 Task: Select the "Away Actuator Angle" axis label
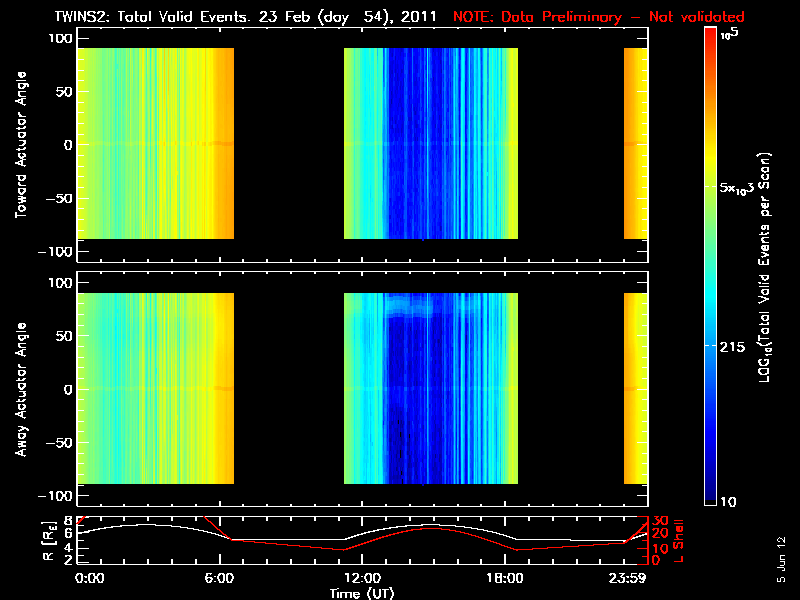pyautogui.click(x=19, y=390)
